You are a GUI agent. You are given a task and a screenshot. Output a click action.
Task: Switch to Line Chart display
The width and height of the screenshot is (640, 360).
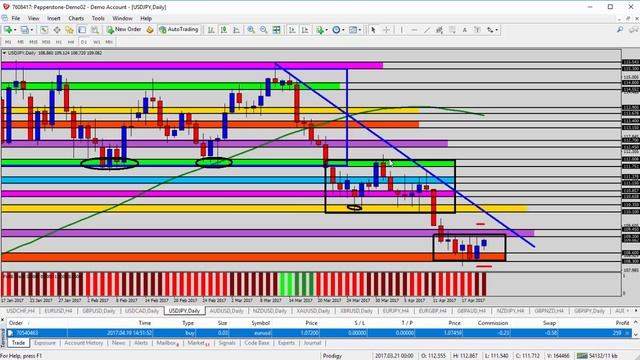pos(236,30)
